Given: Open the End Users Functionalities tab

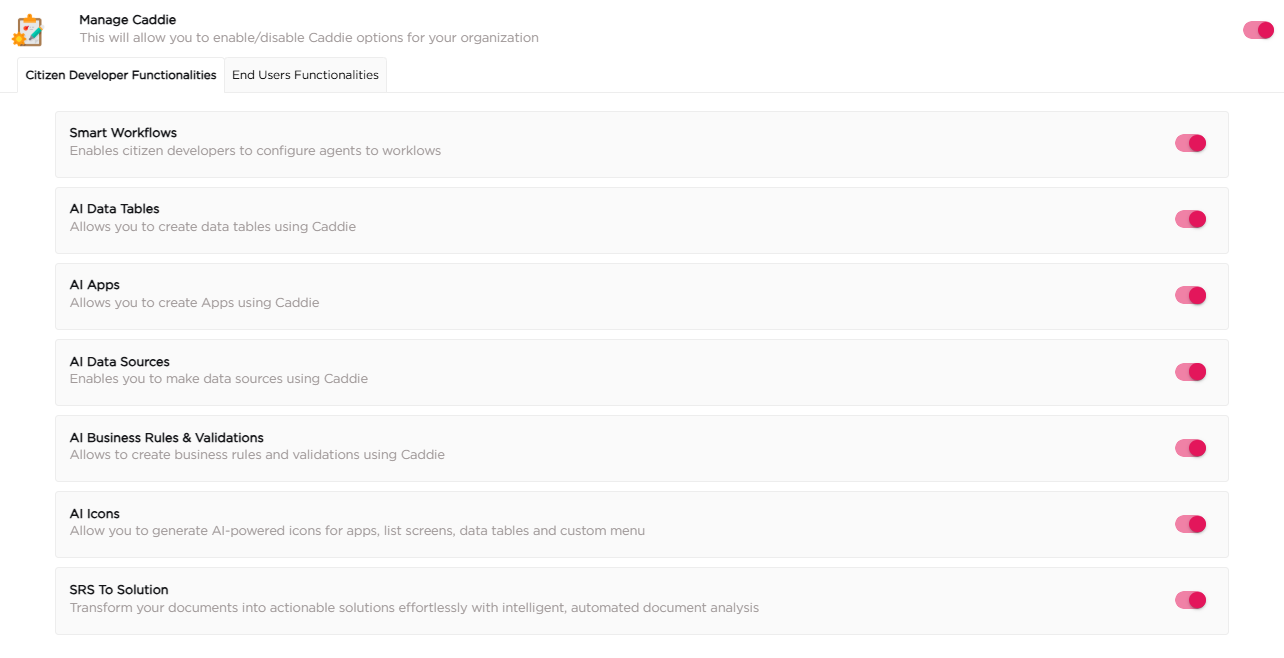Looking at the screenshot, I should point(305,75).
